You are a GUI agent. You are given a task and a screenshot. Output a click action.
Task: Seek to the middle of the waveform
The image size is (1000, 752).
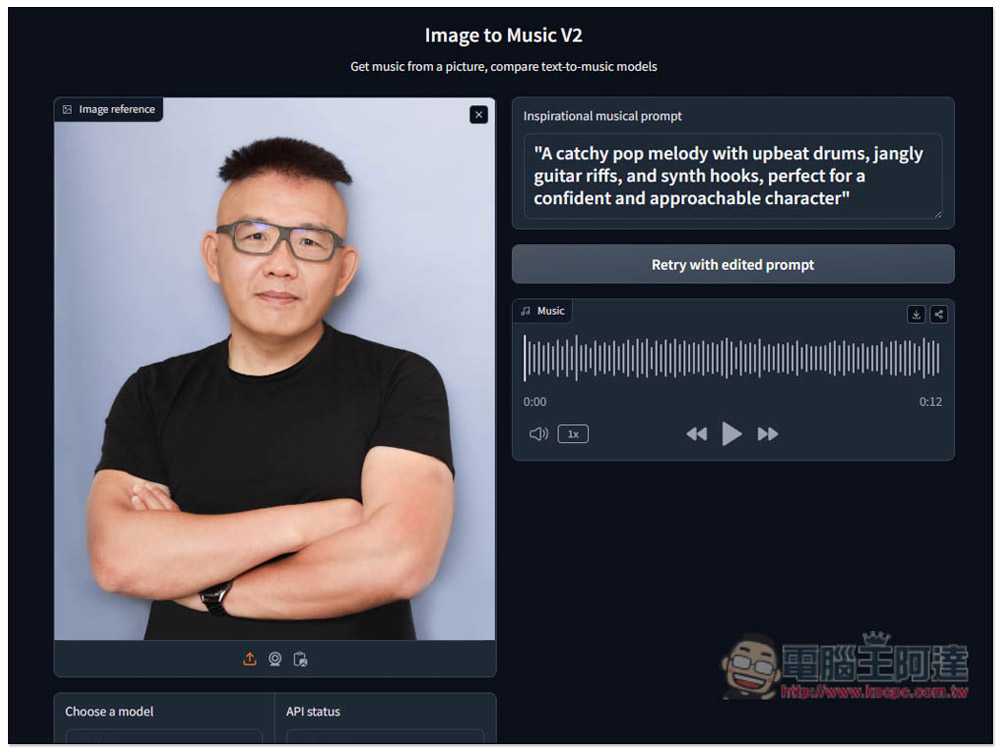[x=732, y=358]
